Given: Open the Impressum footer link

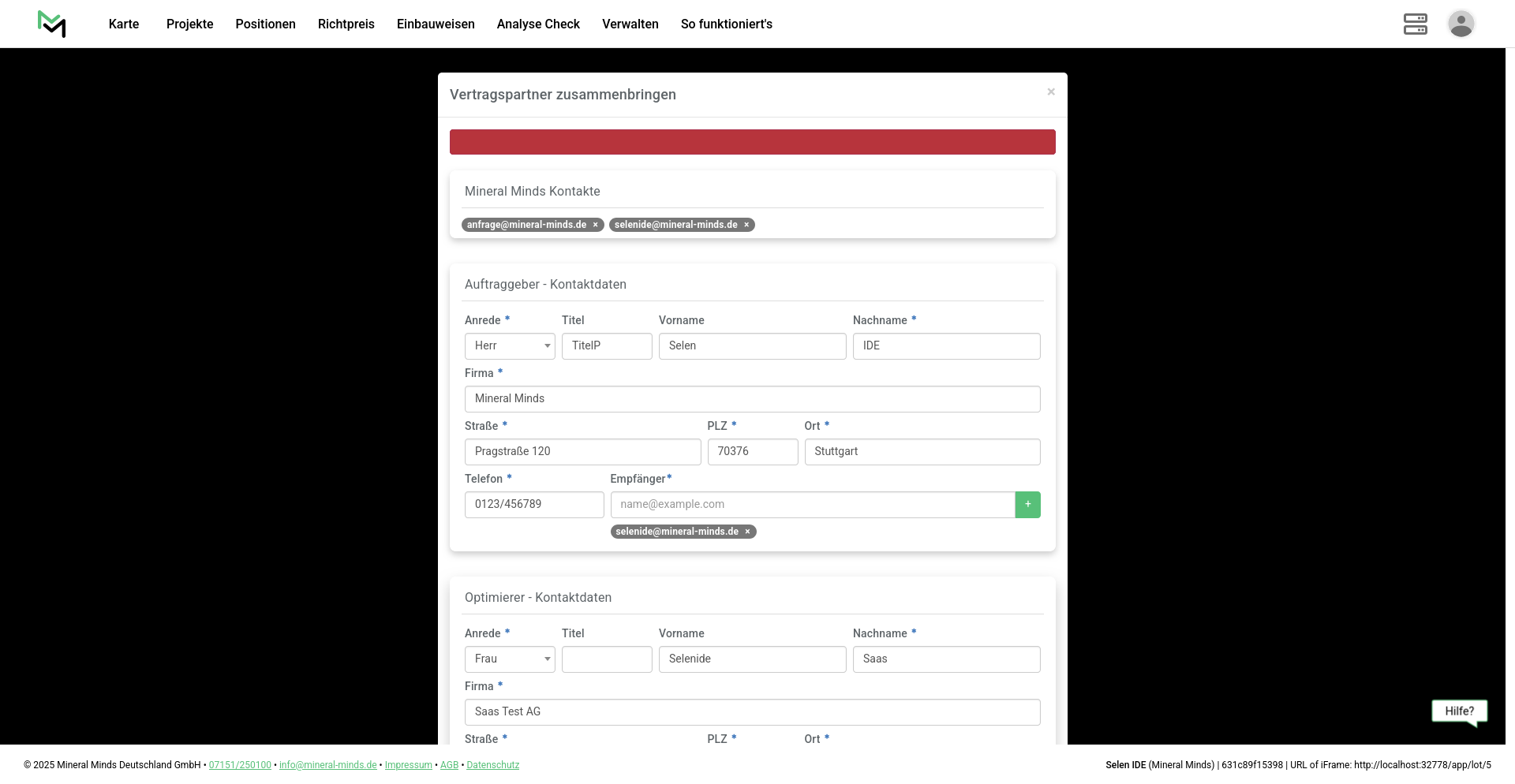Looking at the screenshot, I should (408, 765).
